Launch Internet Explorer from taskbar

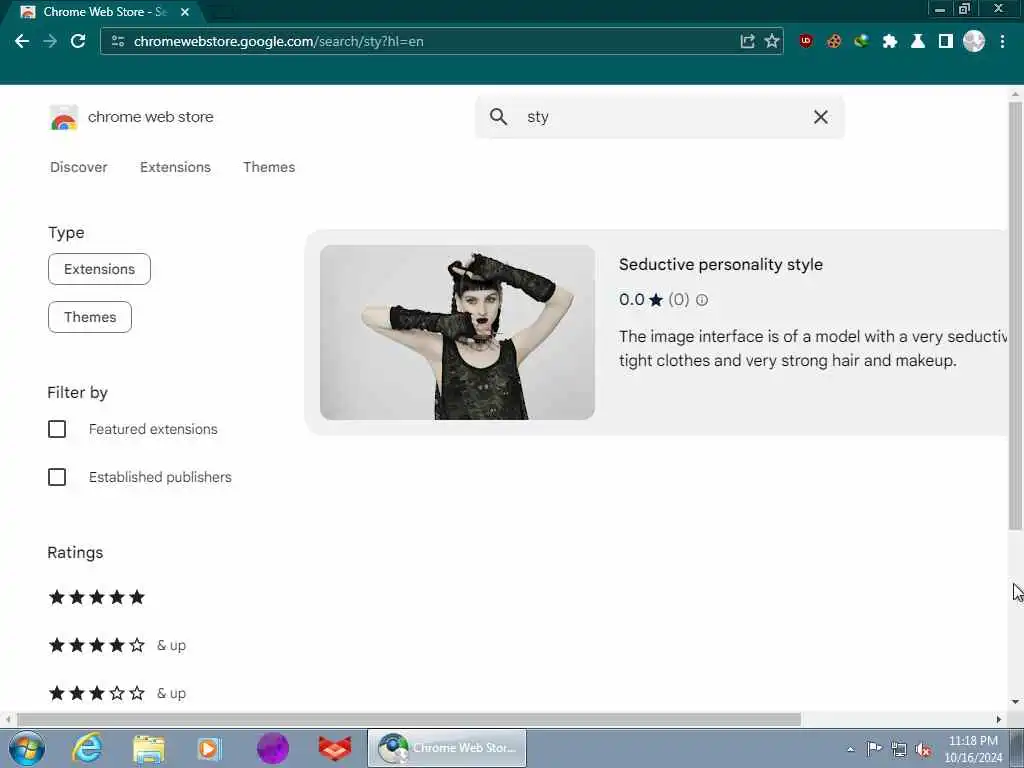click(x=87, y=748)
